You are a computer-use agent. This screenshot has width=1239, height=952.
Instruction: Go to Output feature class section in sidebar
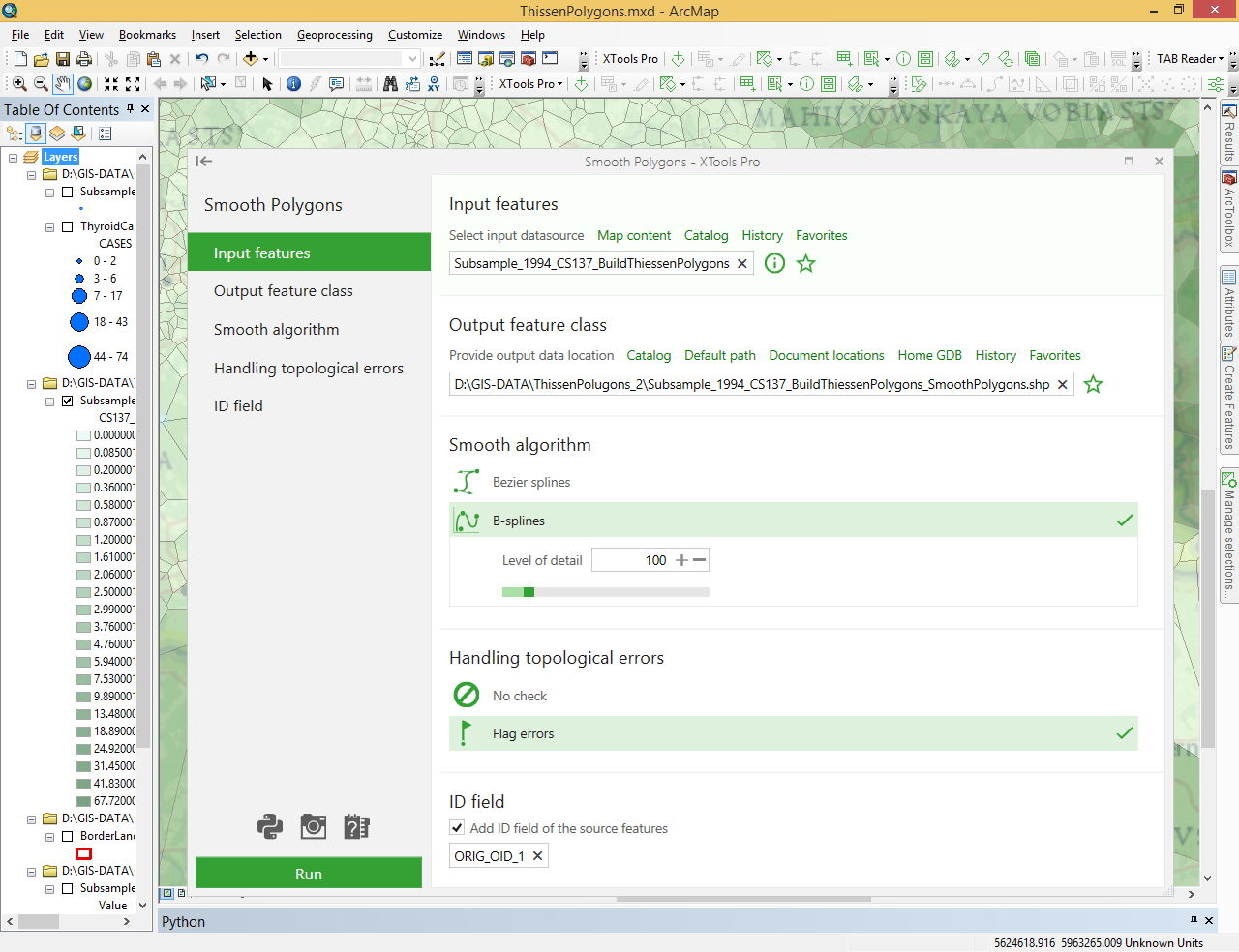(x=309, y=290)
